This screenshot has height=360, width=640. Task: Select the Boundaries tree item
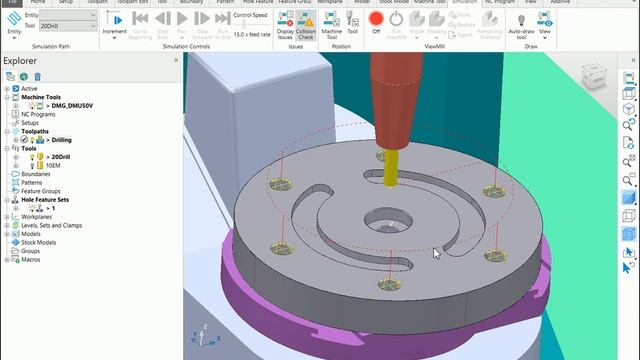tap(36, 174)
